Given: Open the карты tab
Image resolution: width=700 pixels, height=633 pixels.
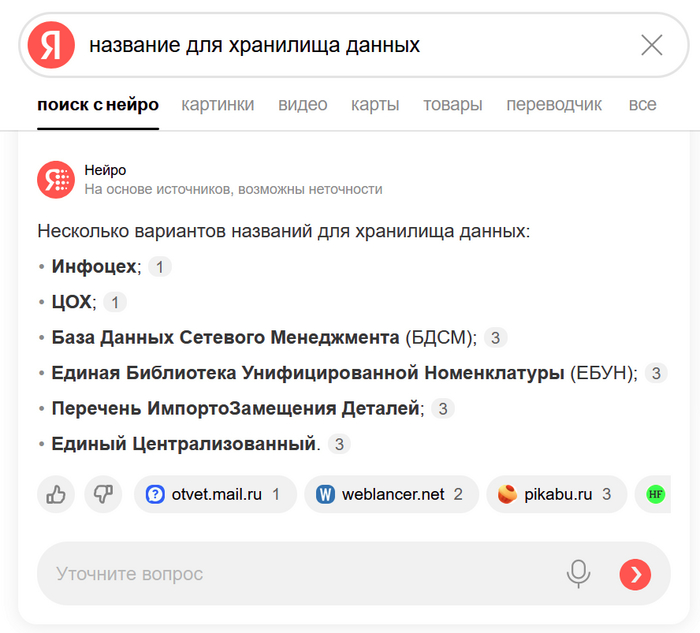Looking at the screenshot, I should coord(375,105).
